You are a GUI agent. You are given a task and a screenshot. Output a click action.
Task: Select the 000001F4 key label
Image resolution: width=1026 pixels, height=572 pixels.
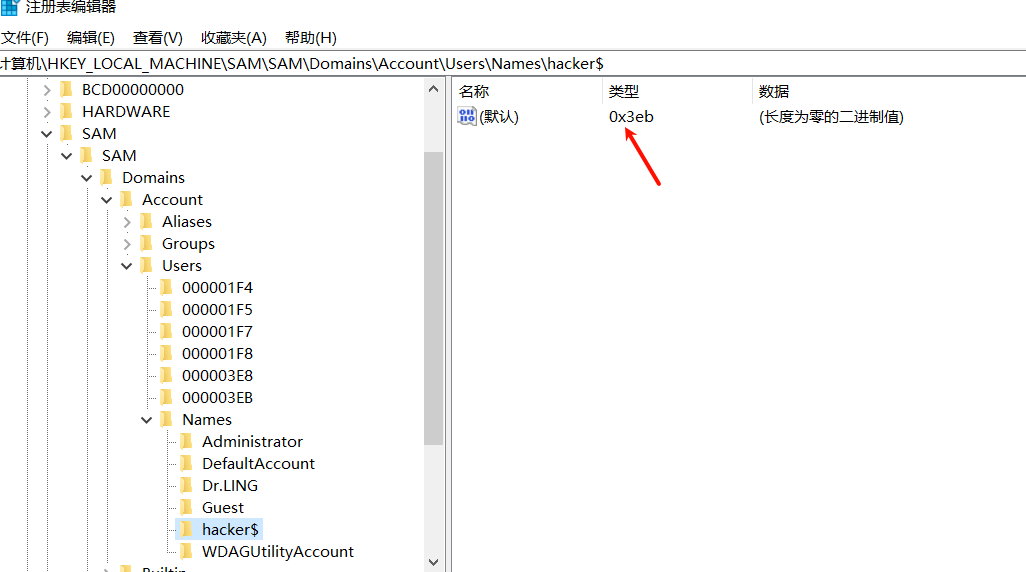click(x=217, y=287)
